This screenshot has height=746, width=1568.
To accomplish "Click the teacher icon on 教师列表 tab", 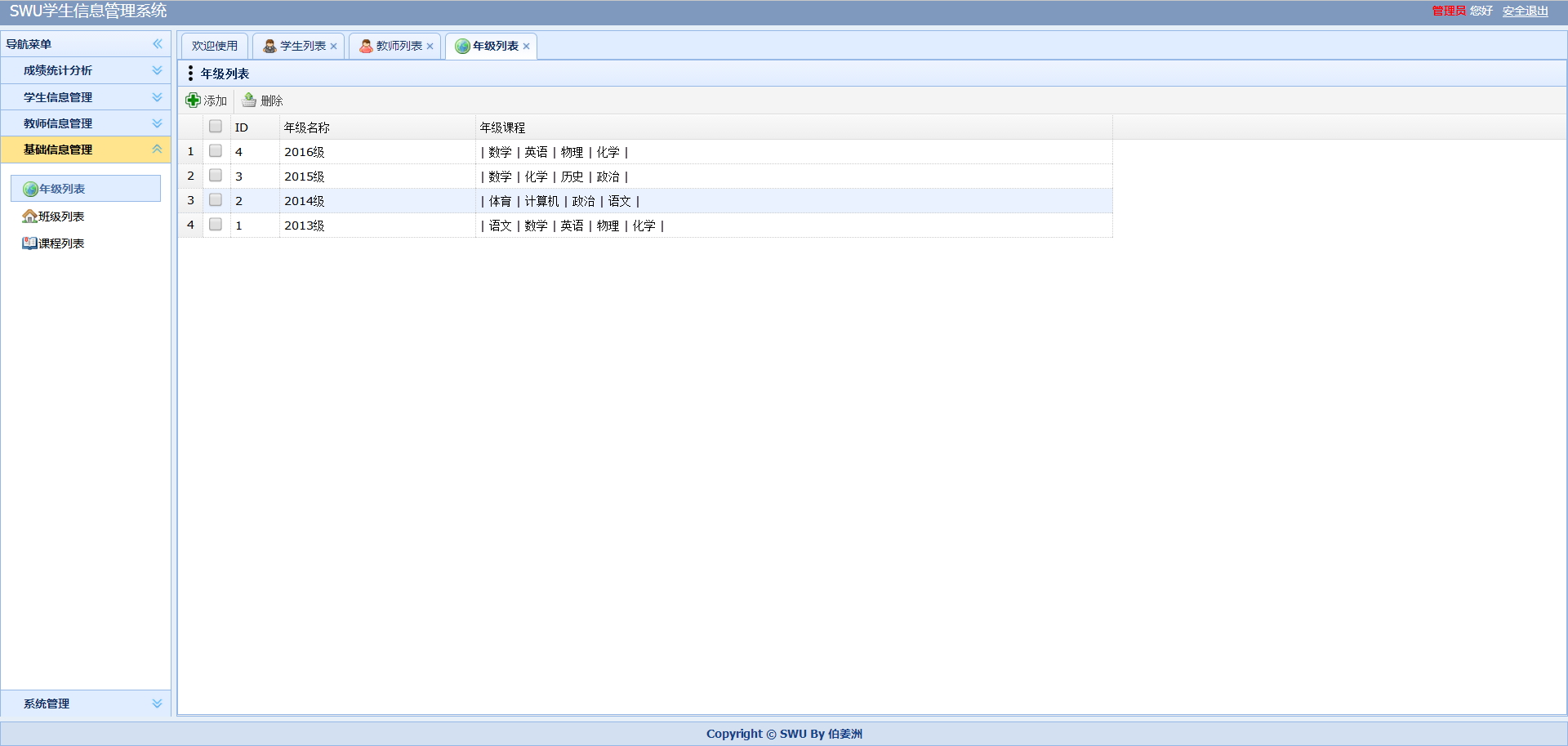I will pyautogui.click(x=365, y=46).
